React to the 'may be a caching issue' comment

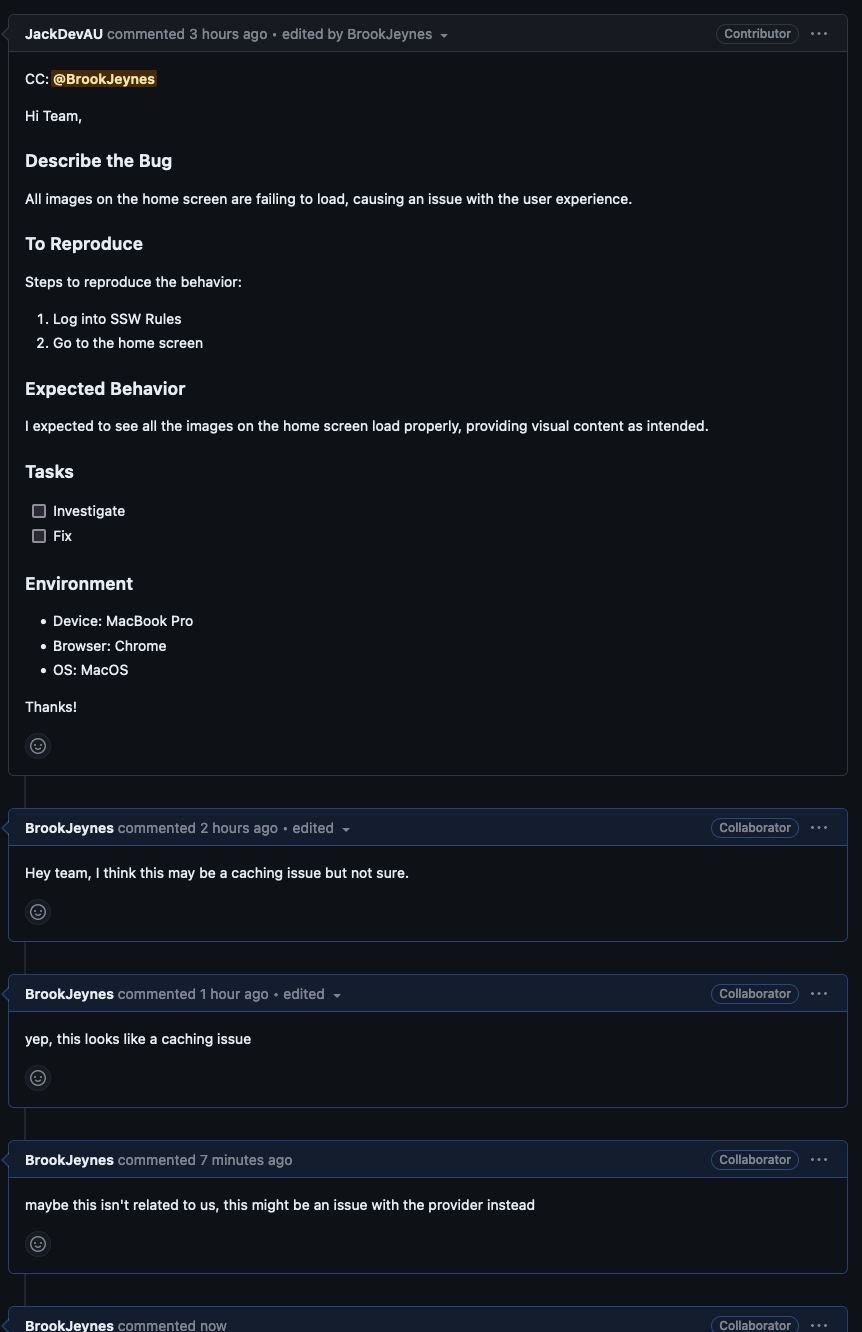coord(38,912)
